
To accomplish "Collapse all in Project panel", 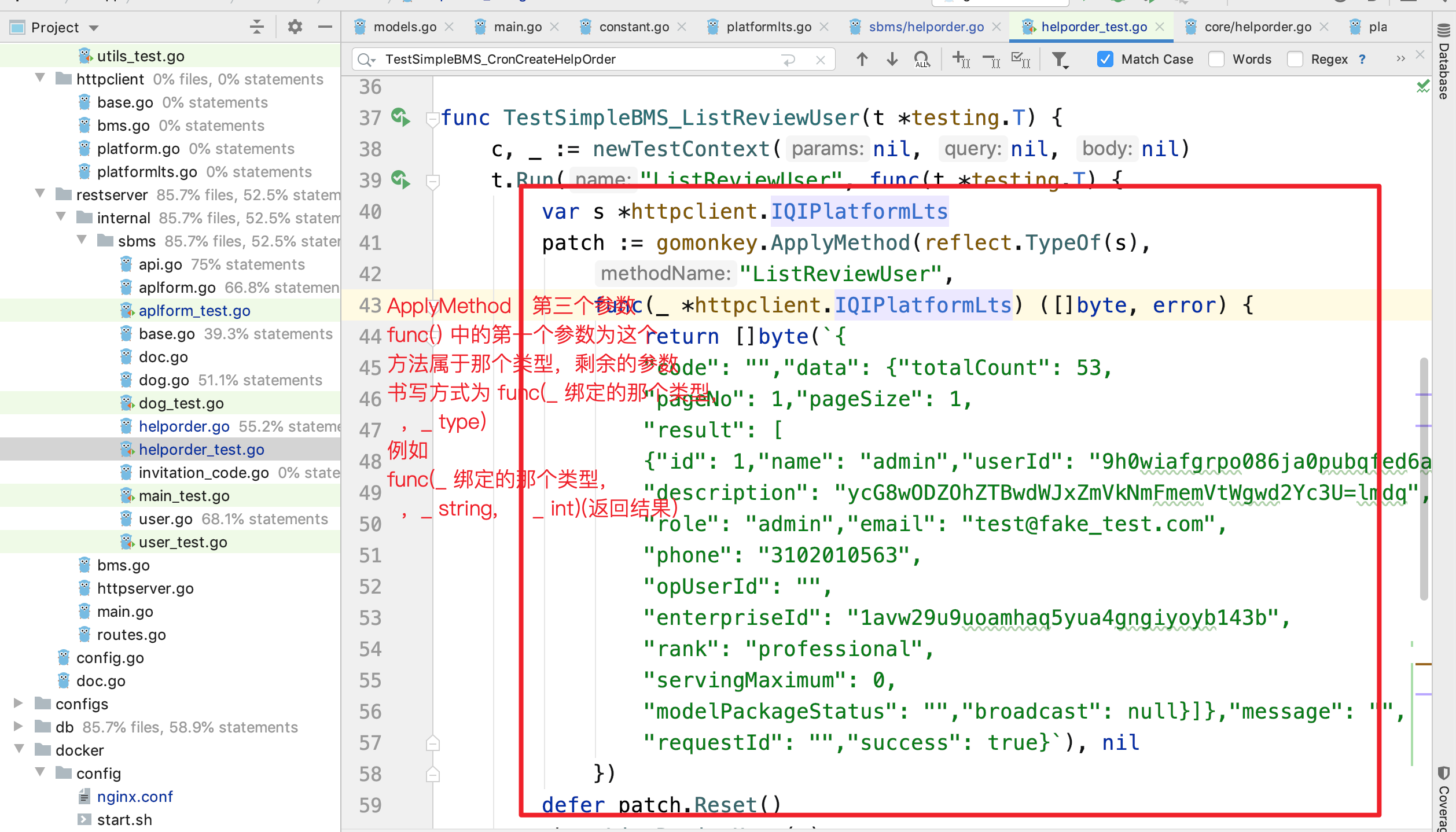I will tap(257, 27).
